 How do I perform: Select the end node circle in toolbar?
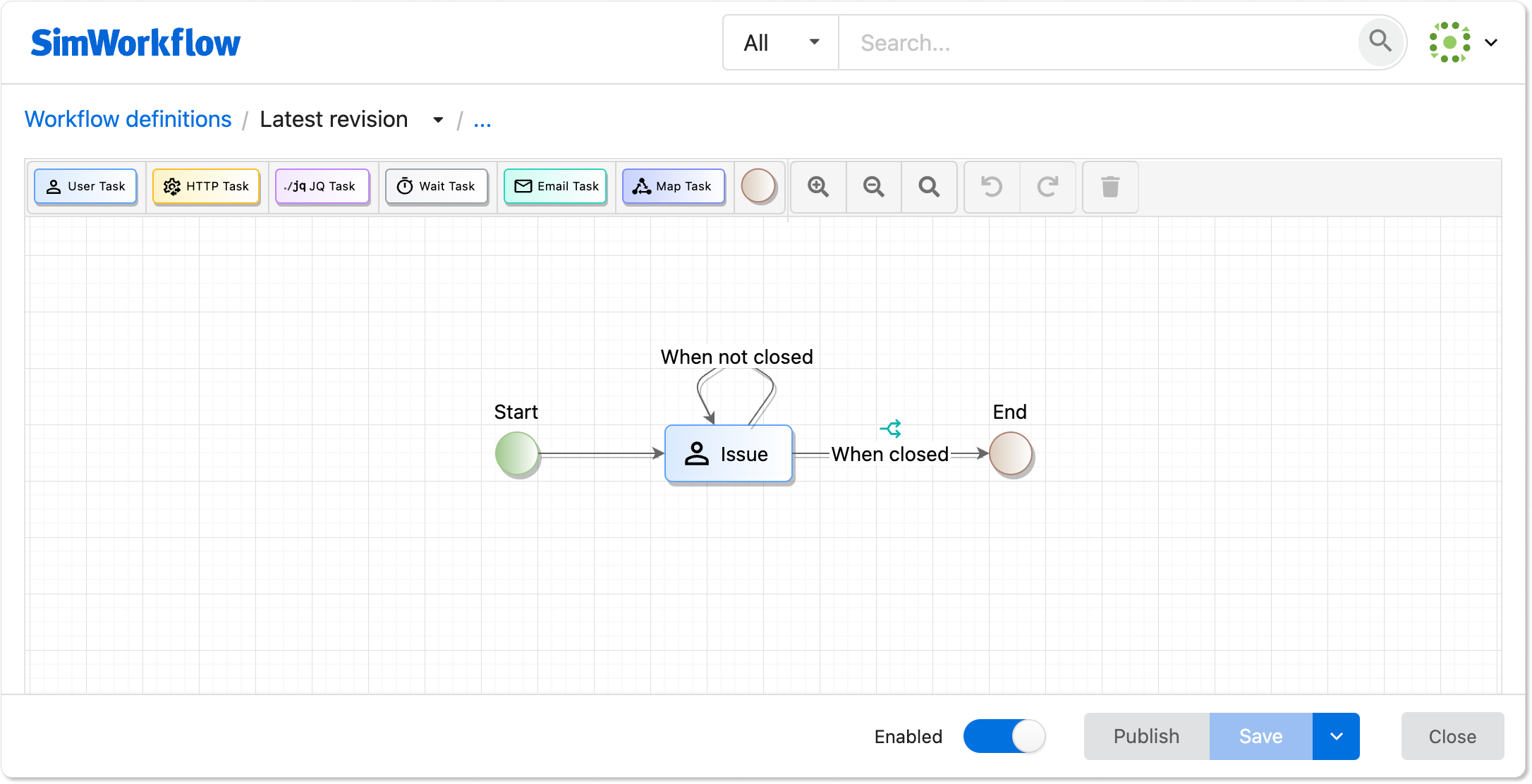[758, 187]
